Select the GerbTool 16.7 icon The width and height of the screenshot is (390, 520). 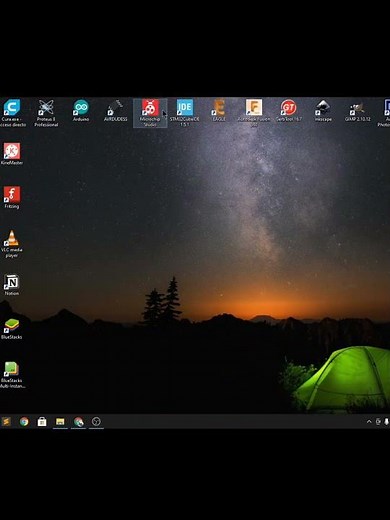[288, 110]
